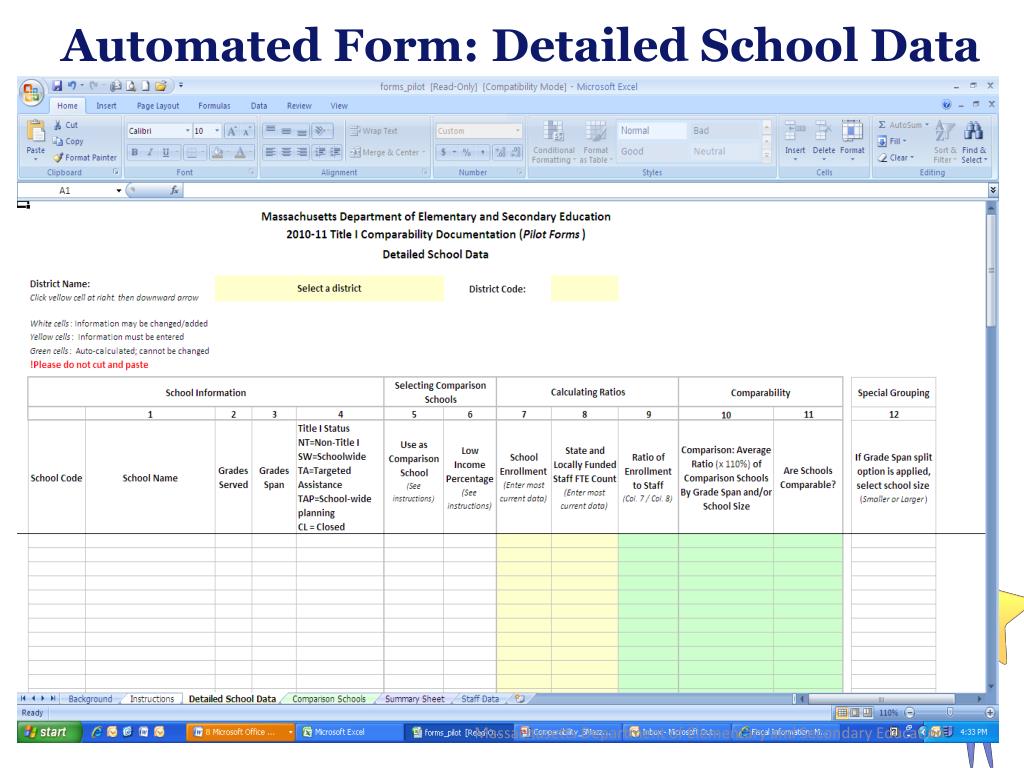Select the Format Painter brush

coord(85,157)
